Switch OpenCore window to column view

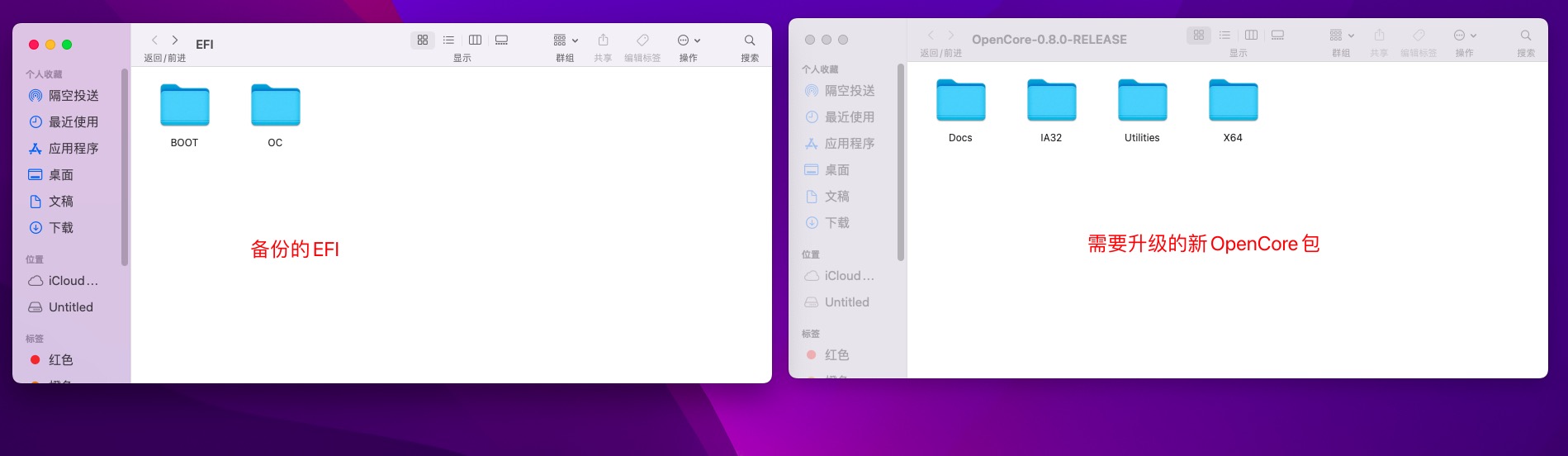coord(1251,35)
